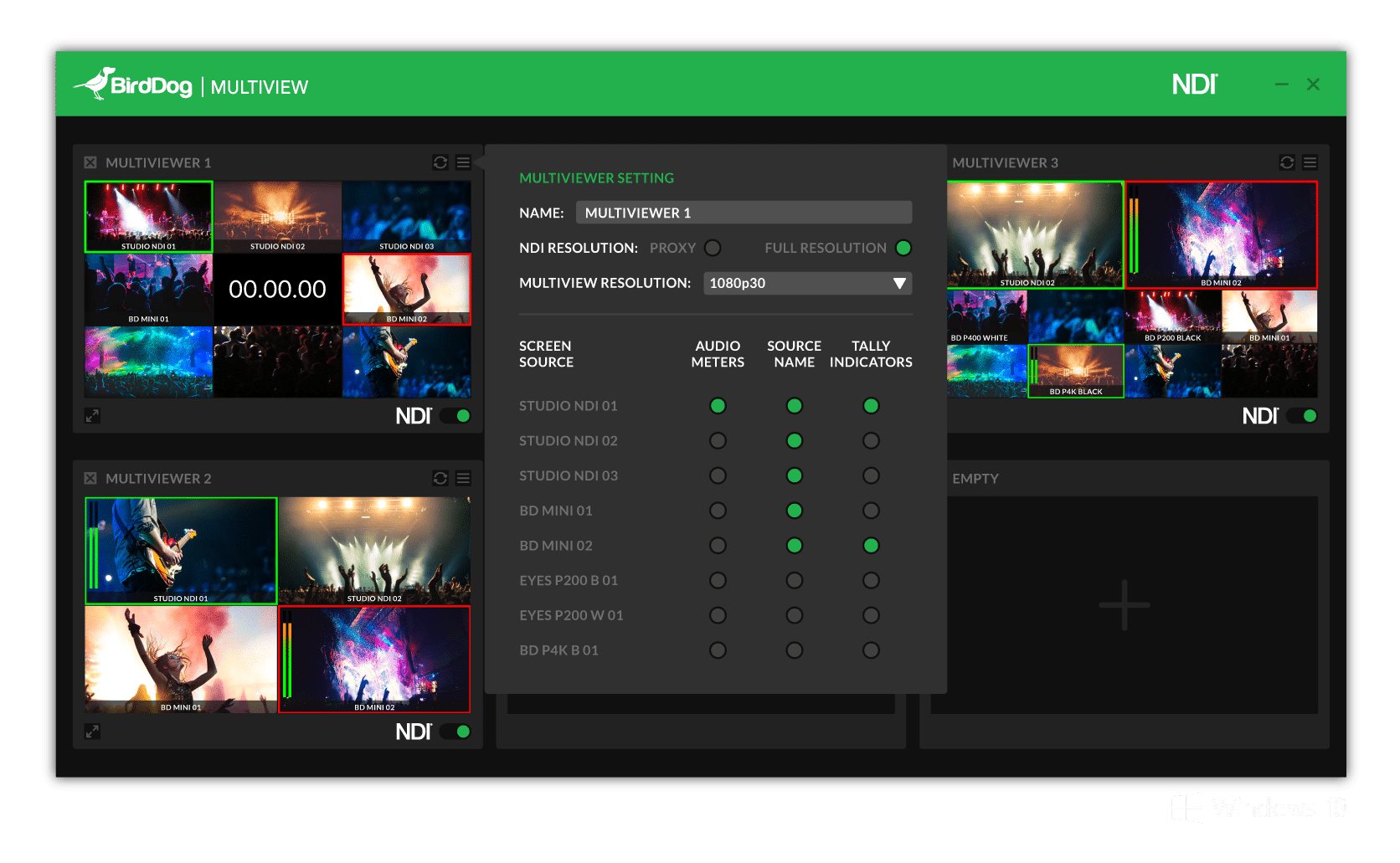Select Full Resolution NDI option

tap(903, 248)
